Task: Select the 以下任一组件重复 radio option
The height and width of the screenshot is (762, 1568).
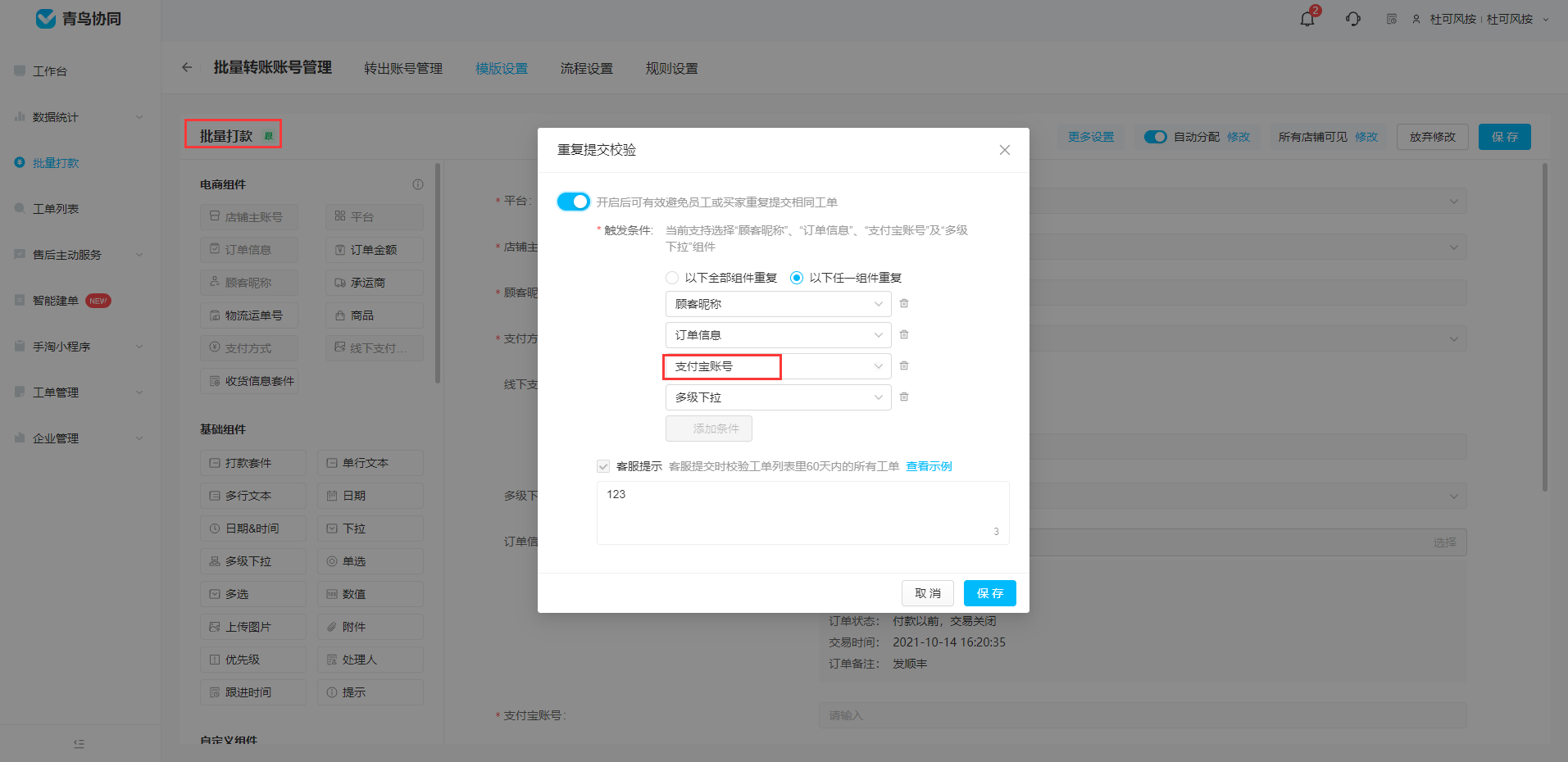Action: (x=796, y=278)
